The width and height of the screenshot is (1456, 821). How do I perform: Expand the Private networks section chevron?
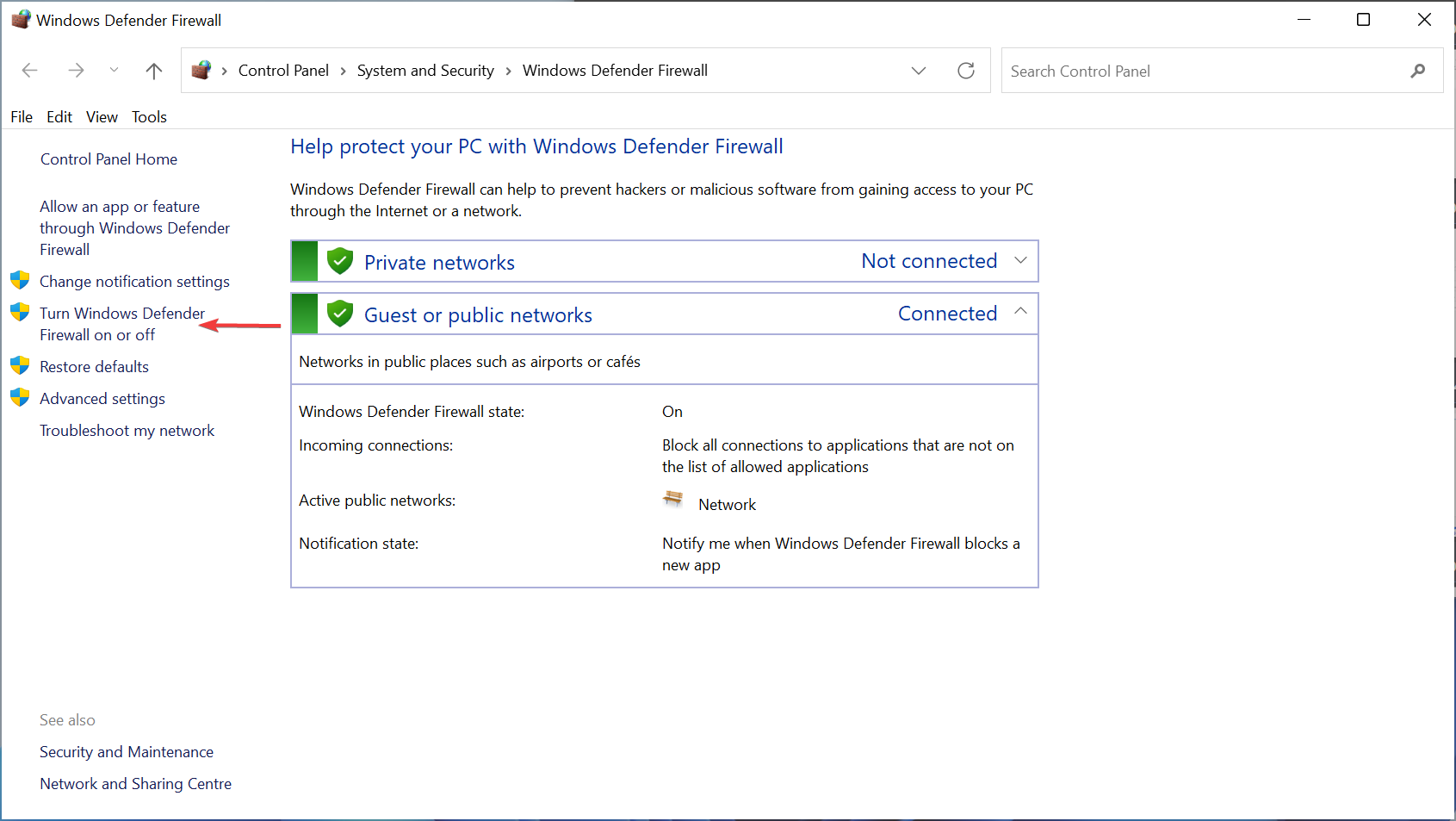1021,260
